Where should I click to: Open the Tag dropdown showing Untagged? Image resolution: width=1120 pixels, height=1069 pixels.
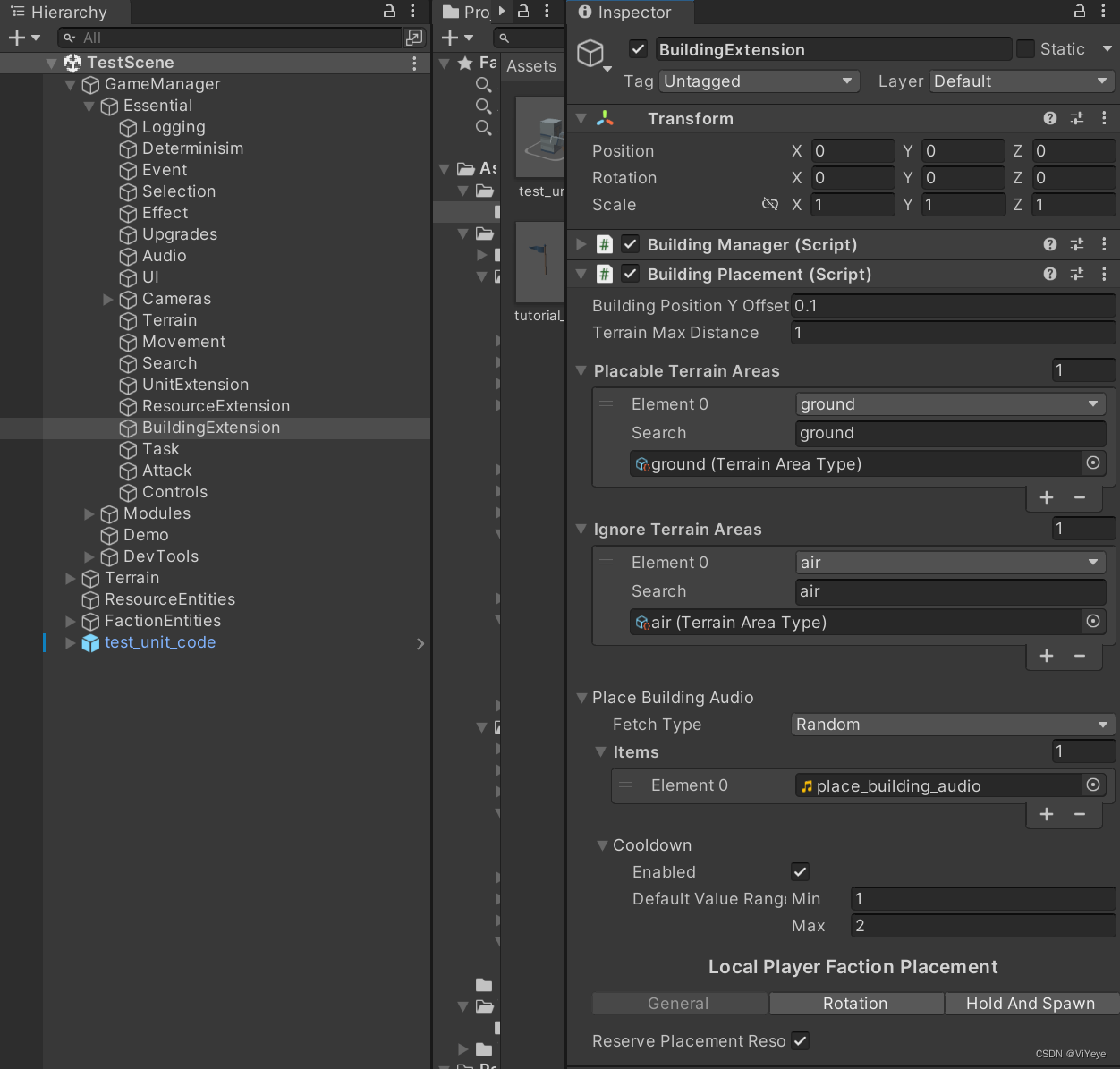[x=758, y=81]
